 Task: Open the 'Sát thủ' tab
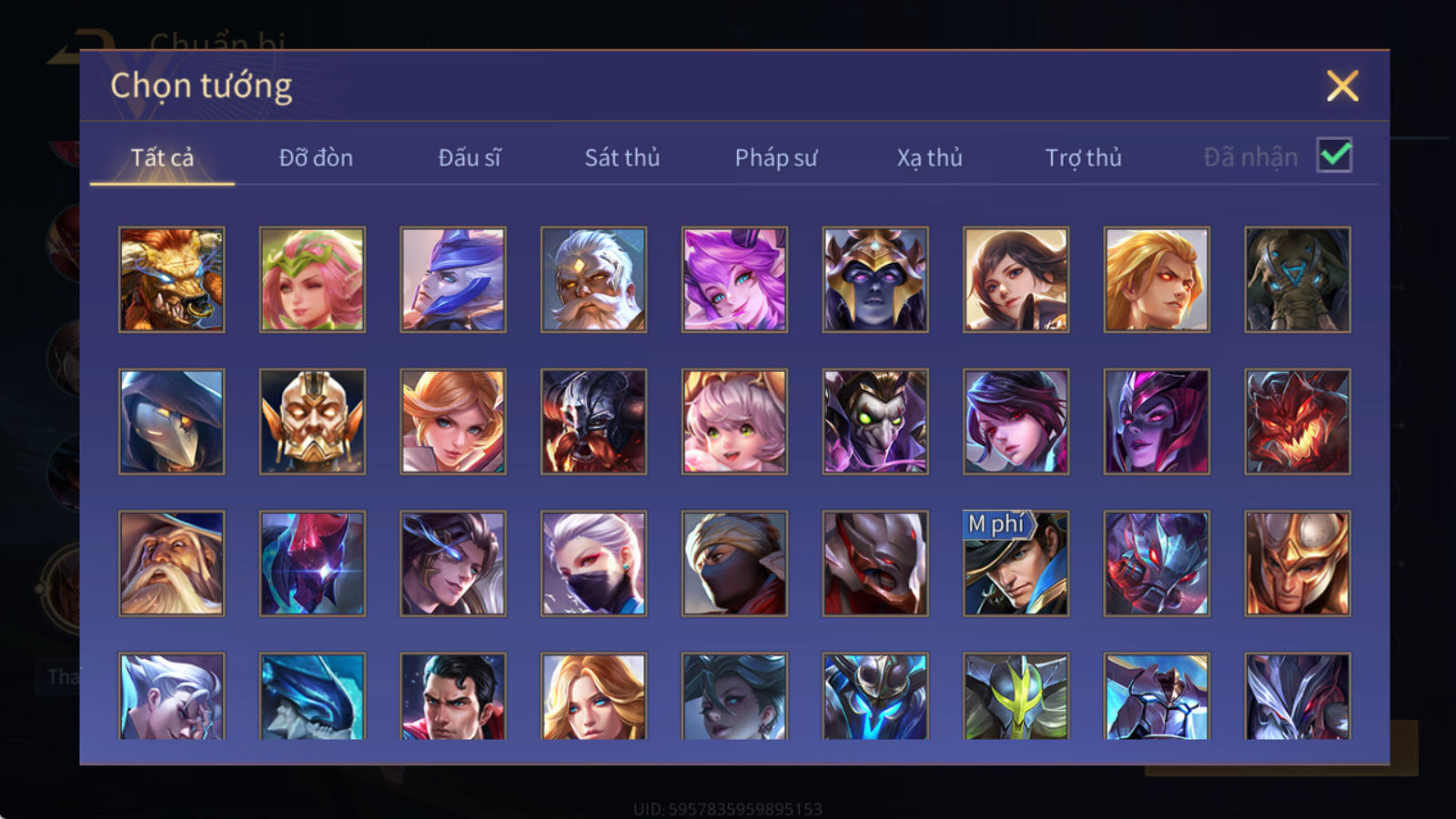pyautogui.click(x=622, y=157)
